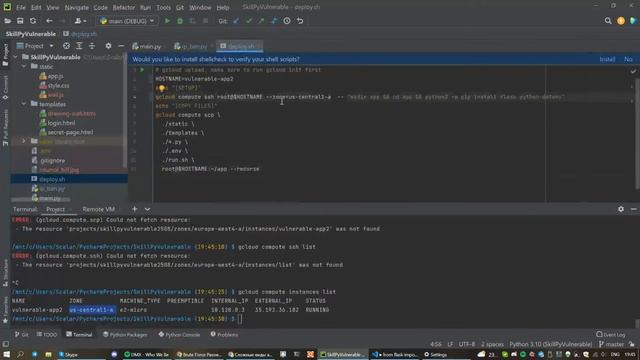Open Search Everywhere magnifier icon
This screenshot has width=640, height=360.
point(608,21)
